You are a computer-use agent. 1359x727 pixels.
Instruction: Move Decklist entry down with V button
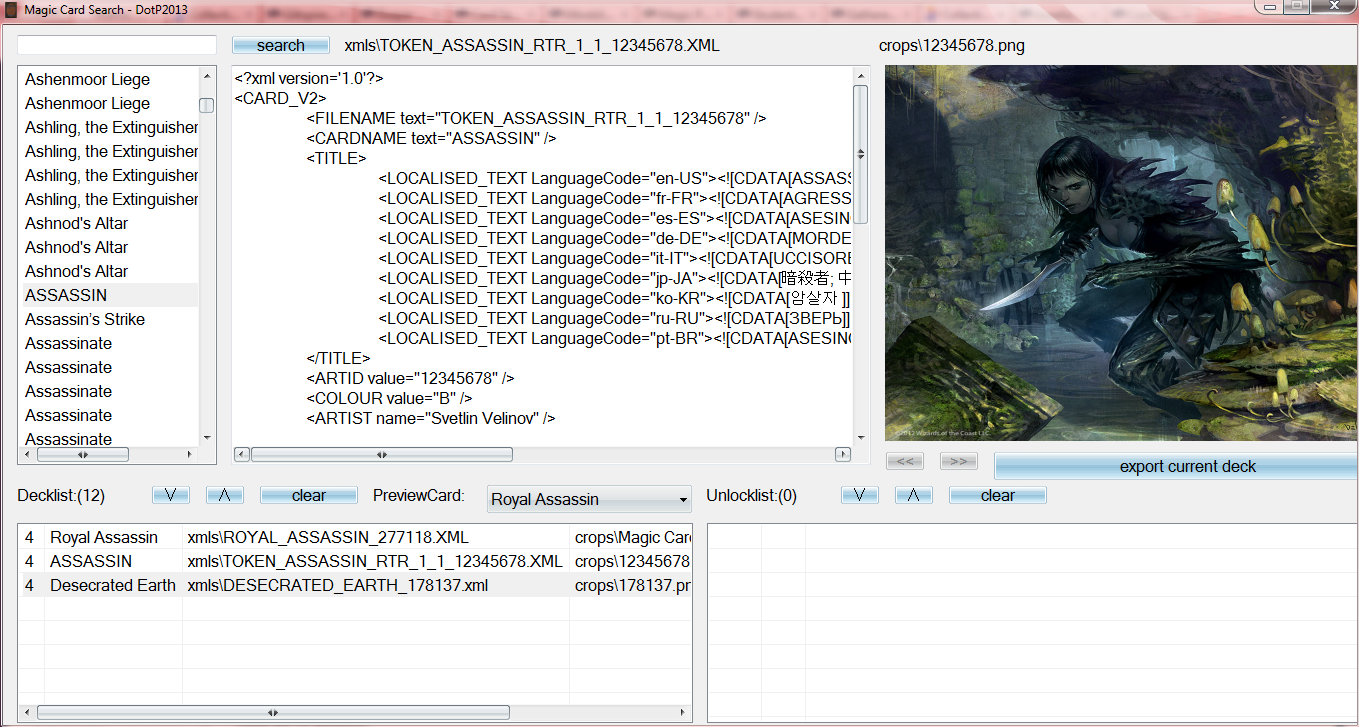click(170, 495)
